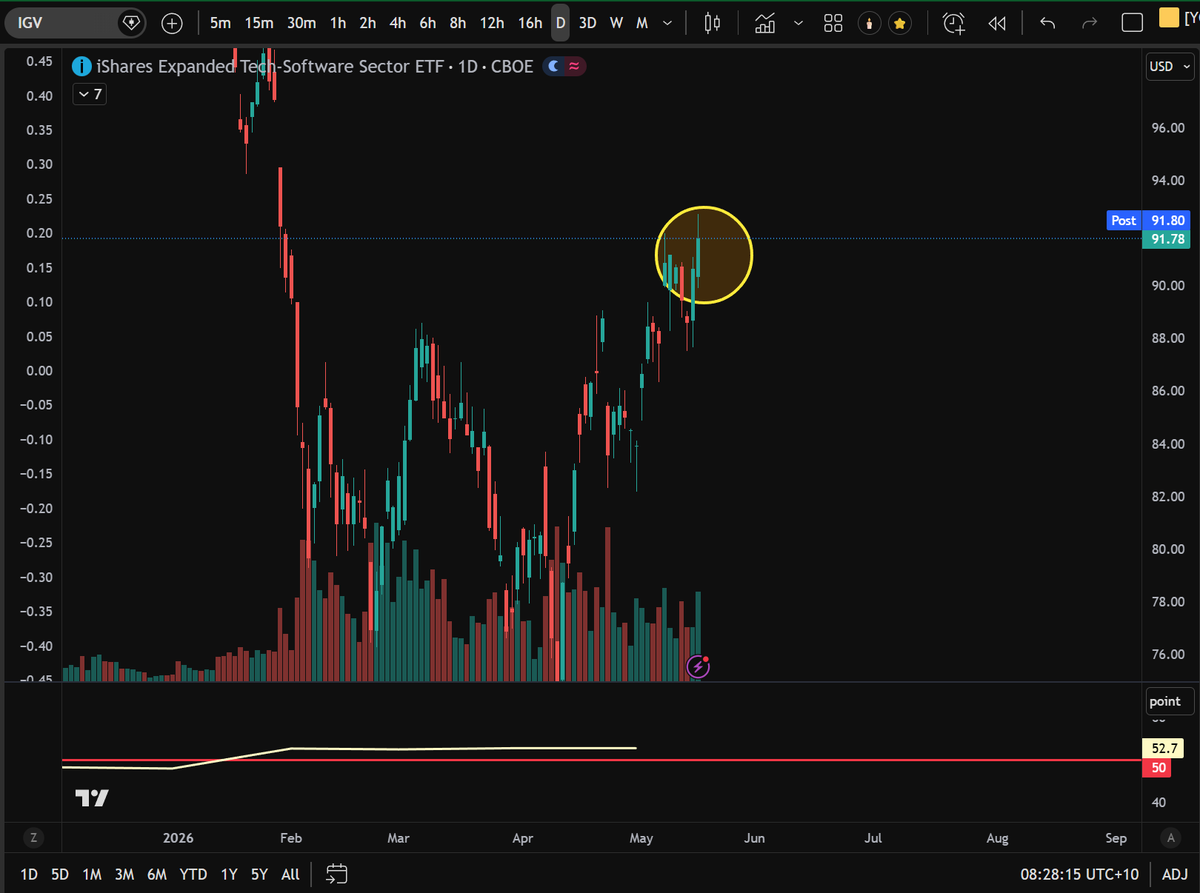This screenshot has height=893, width=1200.
Task: Select the W weekly interval
Action: (x=617, y=22)
